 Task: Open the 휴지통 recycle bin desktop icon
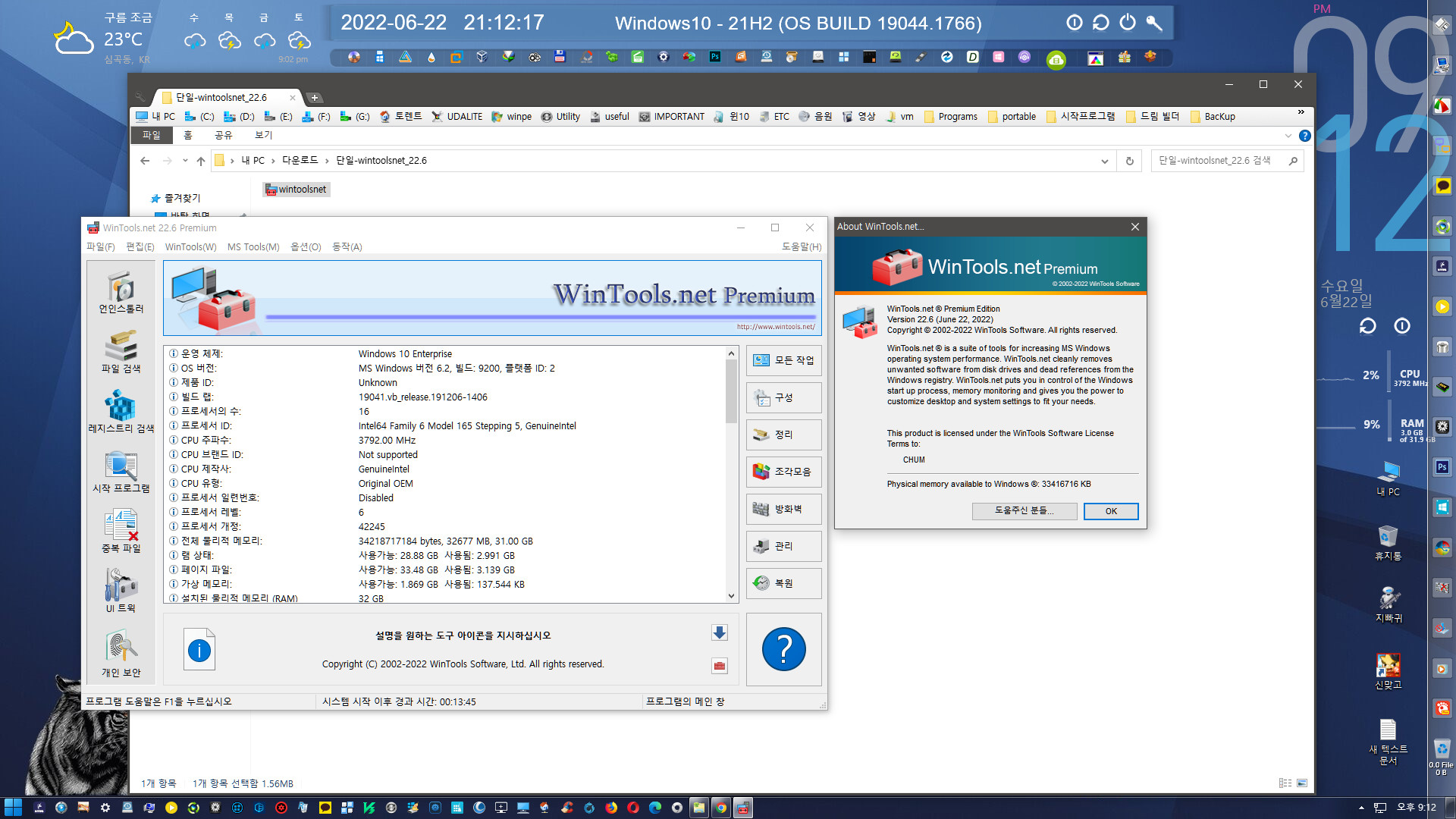click(x=1388, y=542)
